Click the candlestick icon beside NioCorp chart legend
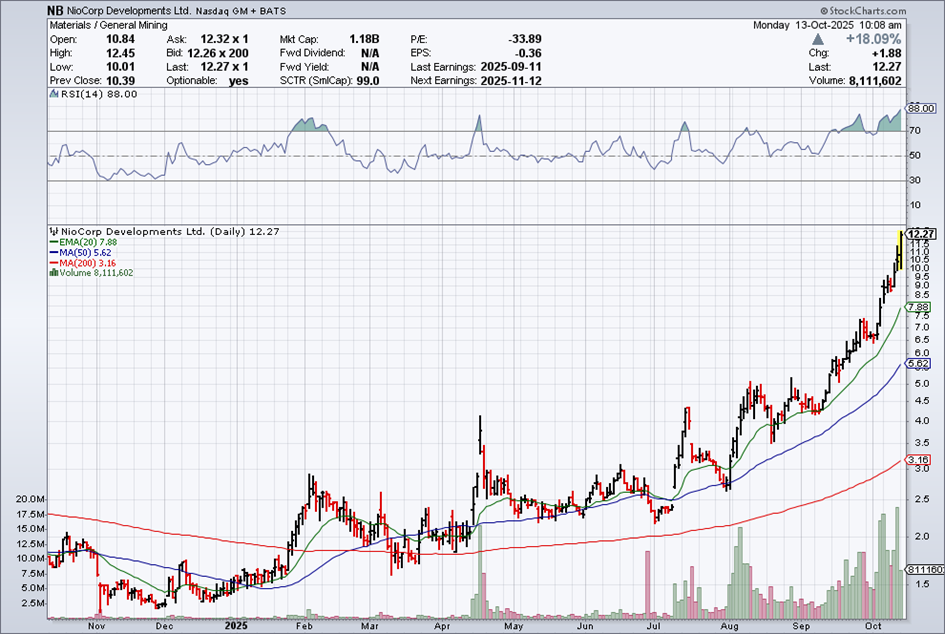 tap(54, 231)
